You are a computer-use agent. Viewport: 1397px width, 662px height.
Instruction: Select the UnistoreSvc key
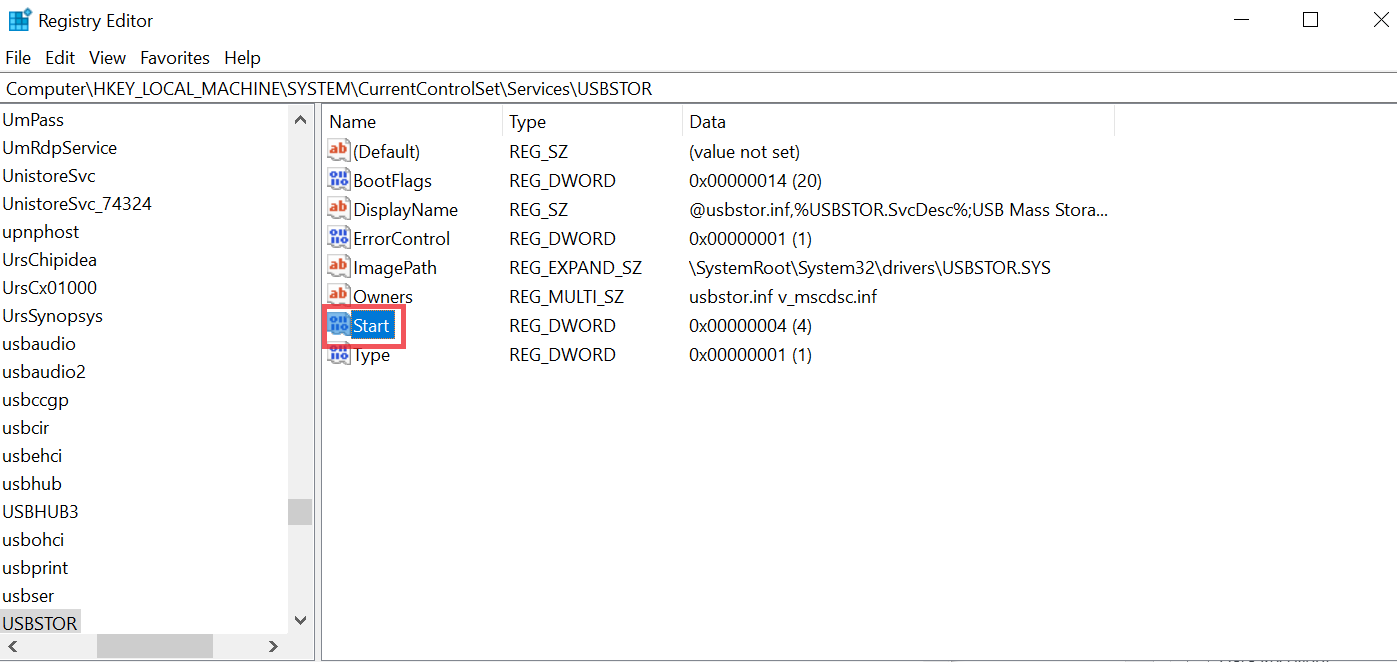[x=49, y=176]
